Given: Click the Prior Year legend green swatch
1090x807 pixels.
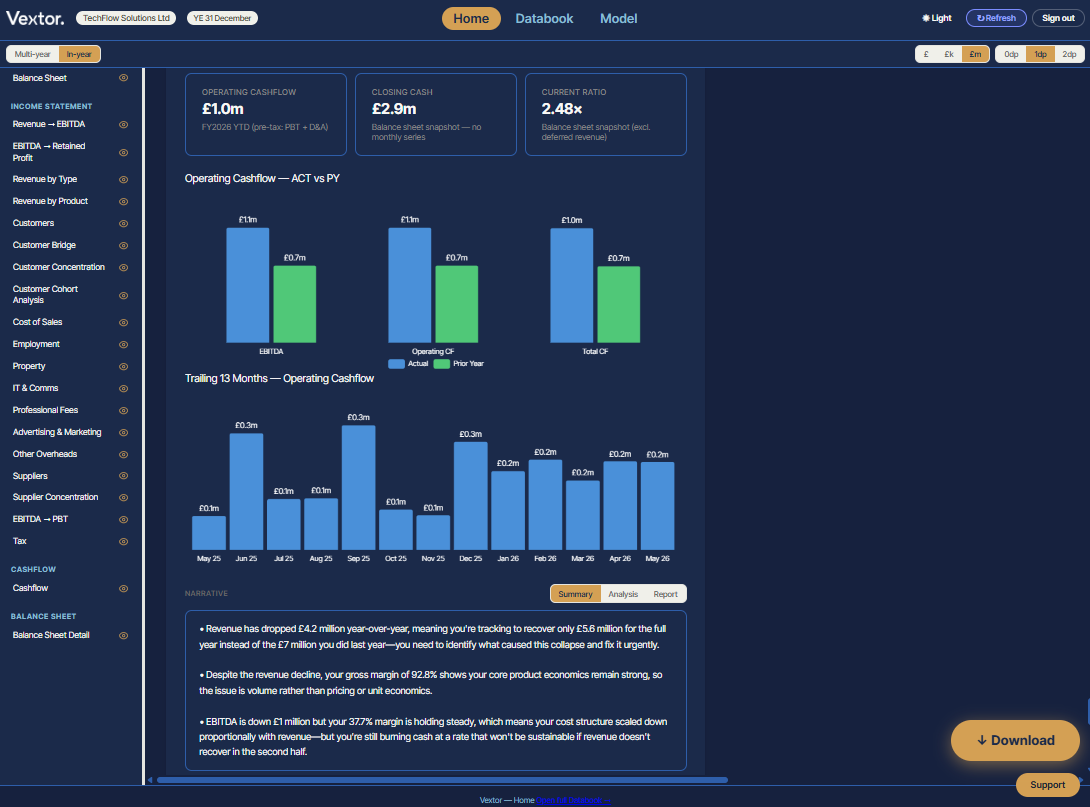Looking at the screenshot, I should (x=441, y=364).
